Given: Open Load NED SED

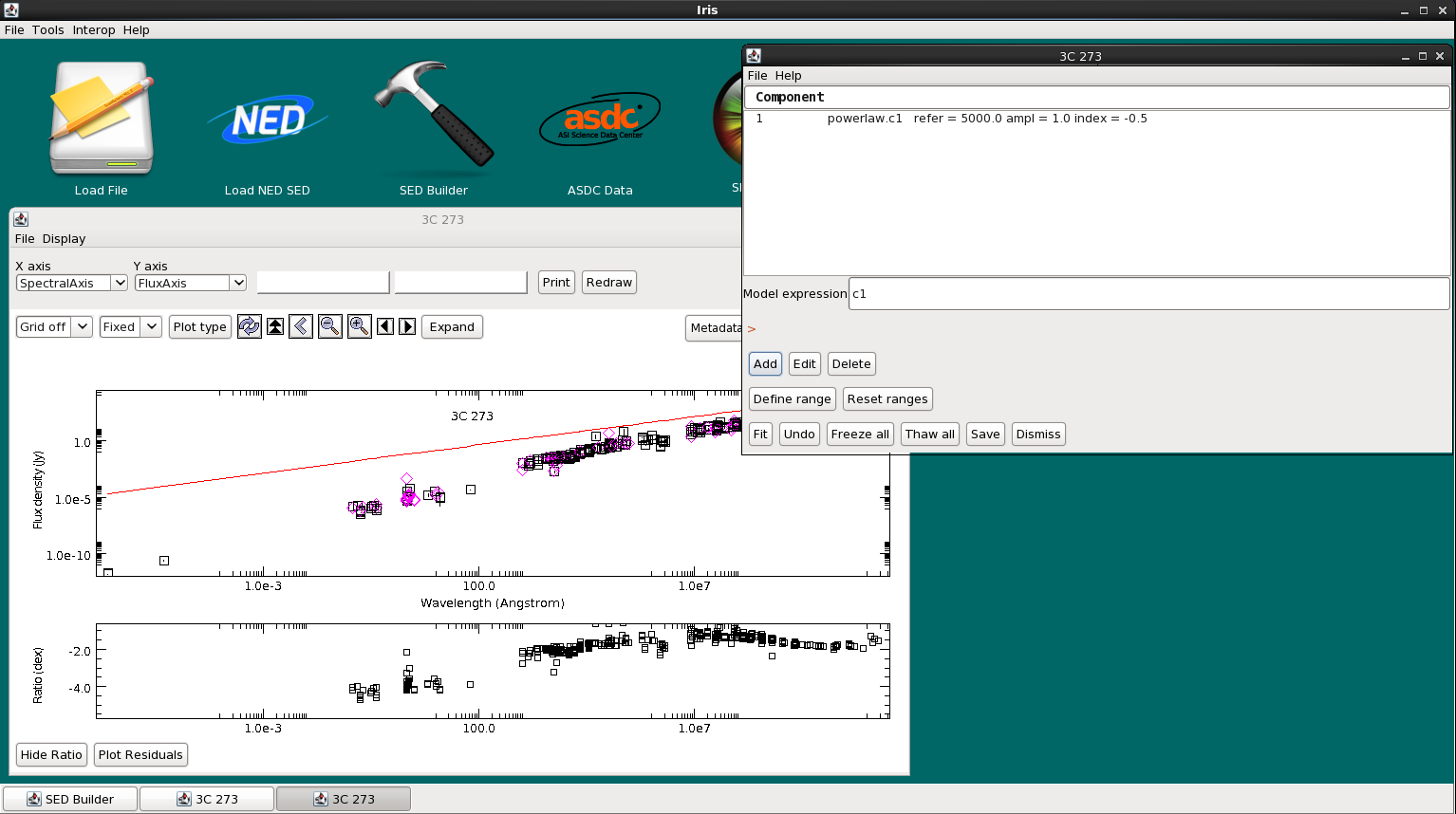Looking at the screenshot, I should pos(268,128).
